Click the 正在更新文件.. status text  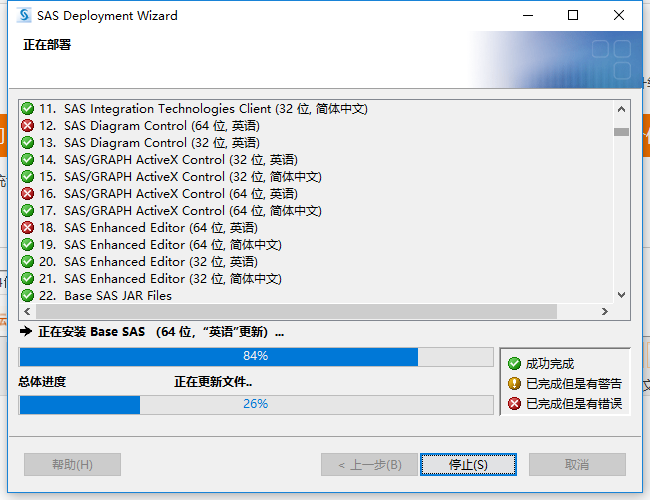click(x=213, y=381)
